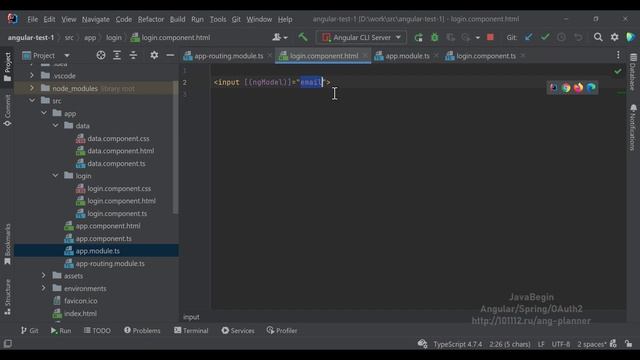Screen dimensions: 640x360
Task: Open the Commit tool window on left stripe
Action: [7, 110]
